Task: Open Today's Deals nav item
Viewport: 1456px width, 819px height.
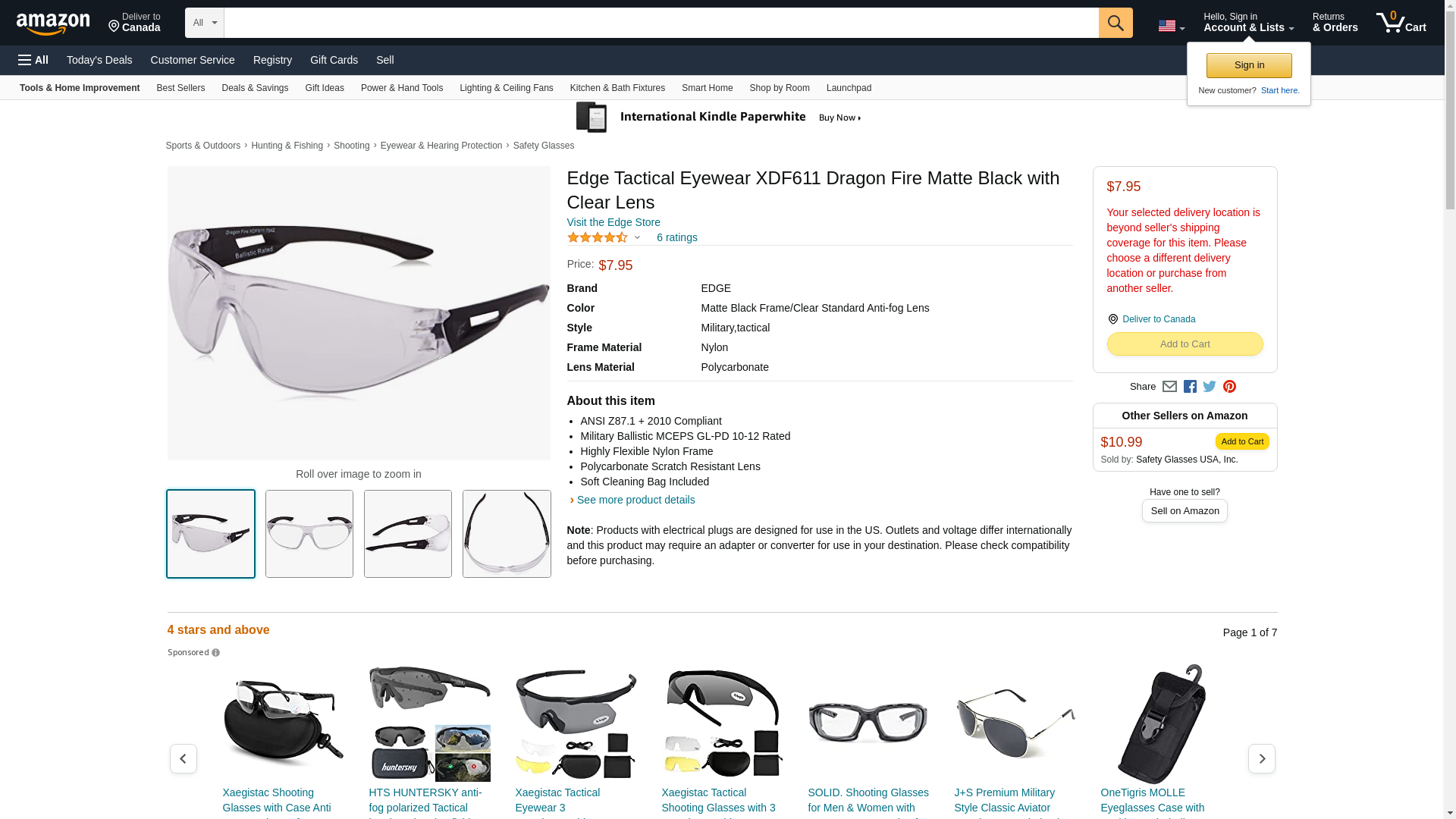Action: pos(99,60)
